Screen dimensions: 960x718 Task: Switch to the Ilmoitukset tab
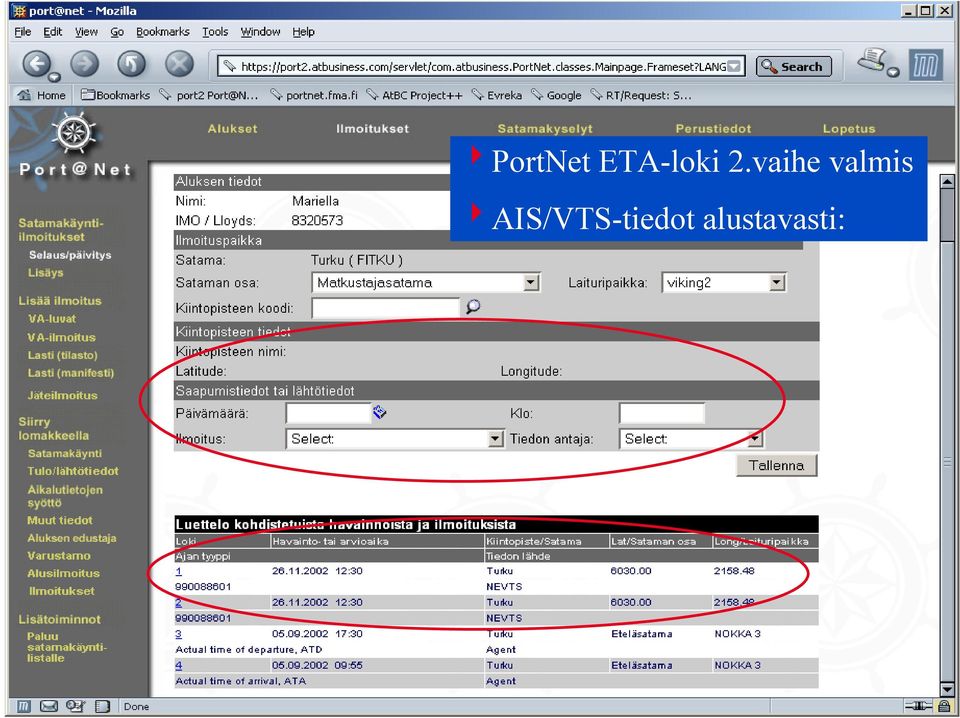372,129
